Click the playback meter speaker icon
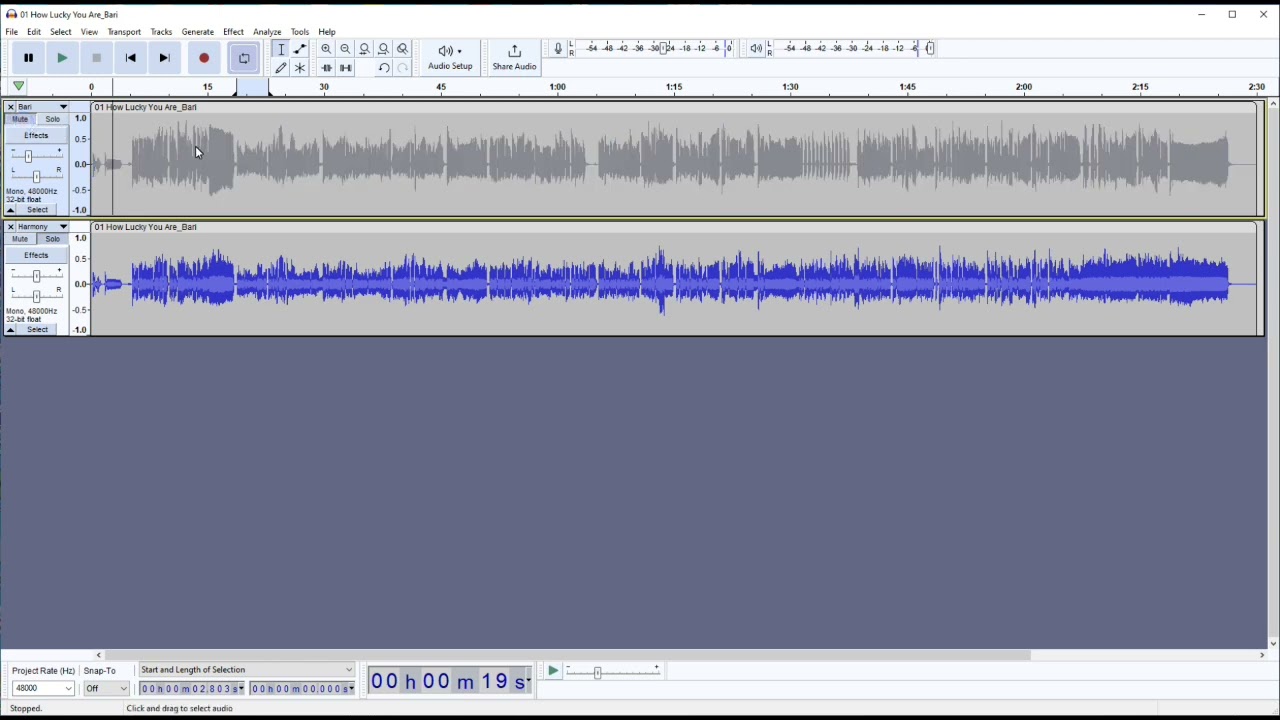The width and height of the screenshot is (1280, 720). click(x=756, y=48)
